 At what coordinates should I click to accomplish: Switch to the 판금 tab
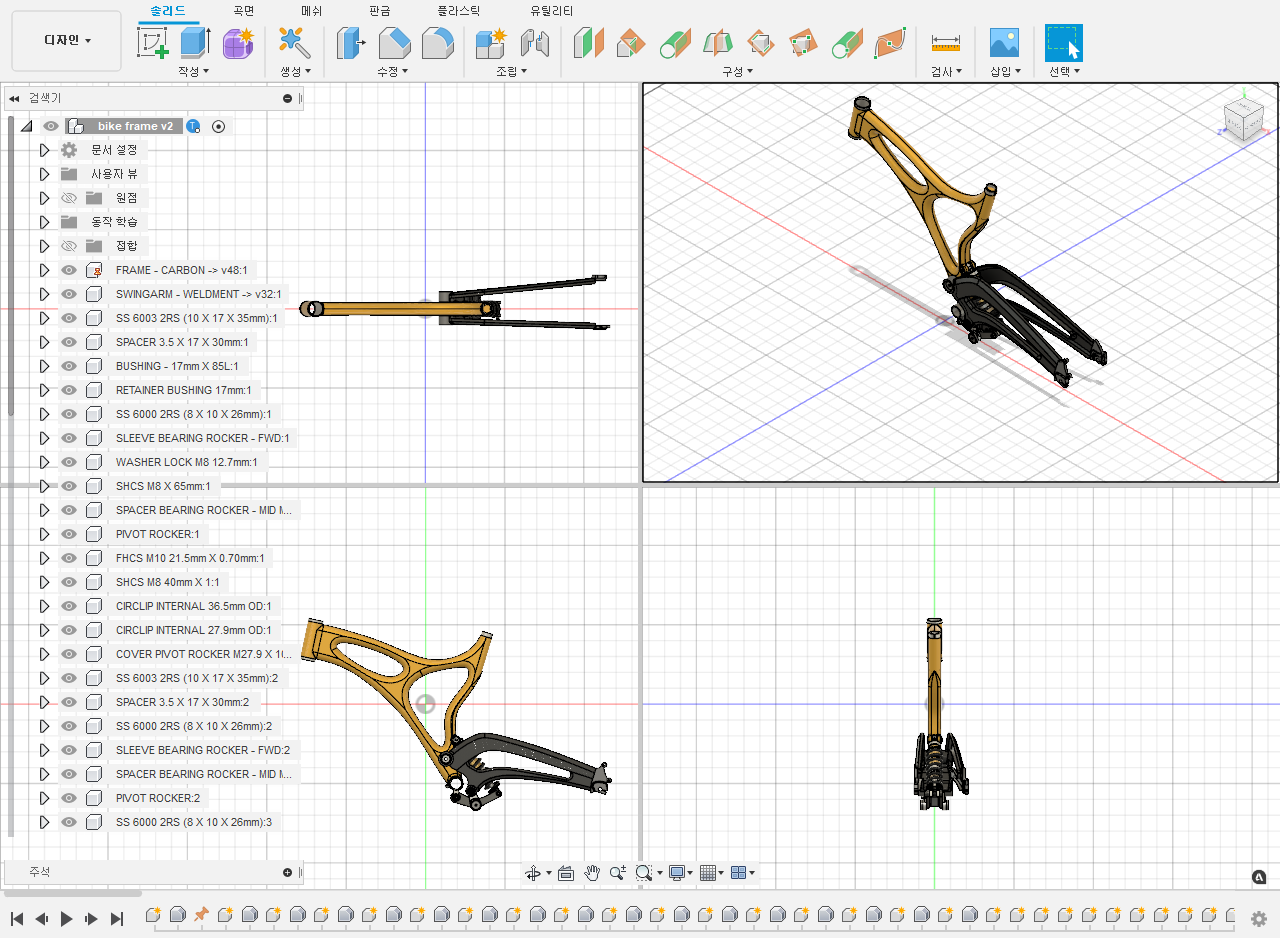(380, 11)
